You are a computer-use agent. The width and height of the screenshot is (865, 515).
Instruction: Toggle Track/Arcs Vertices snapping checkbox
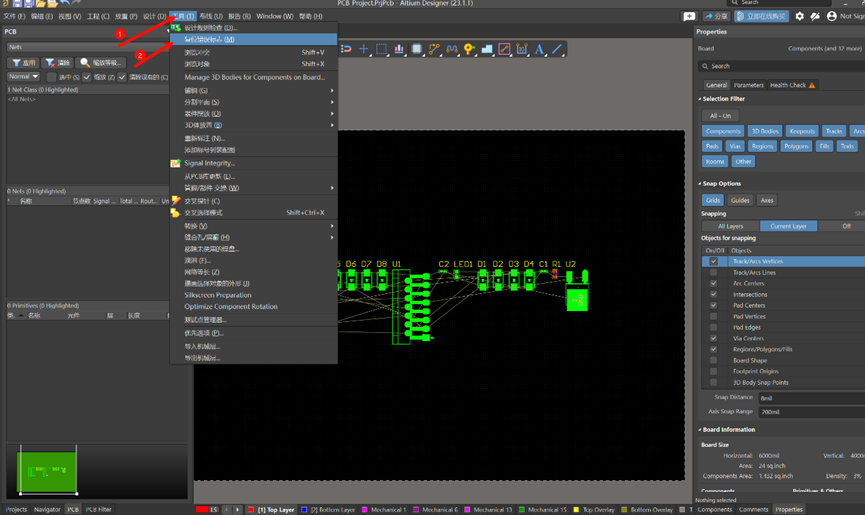pyautogui.click(x=713, y=261)
